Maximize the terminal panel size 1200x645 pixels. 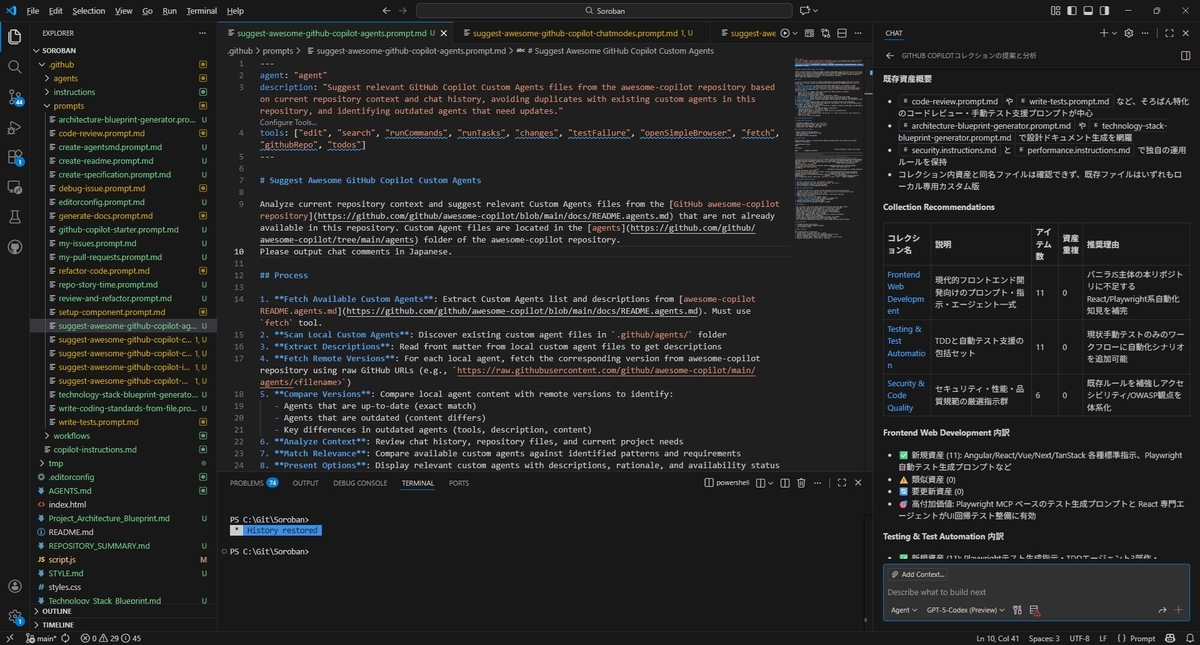pos(841,482)
